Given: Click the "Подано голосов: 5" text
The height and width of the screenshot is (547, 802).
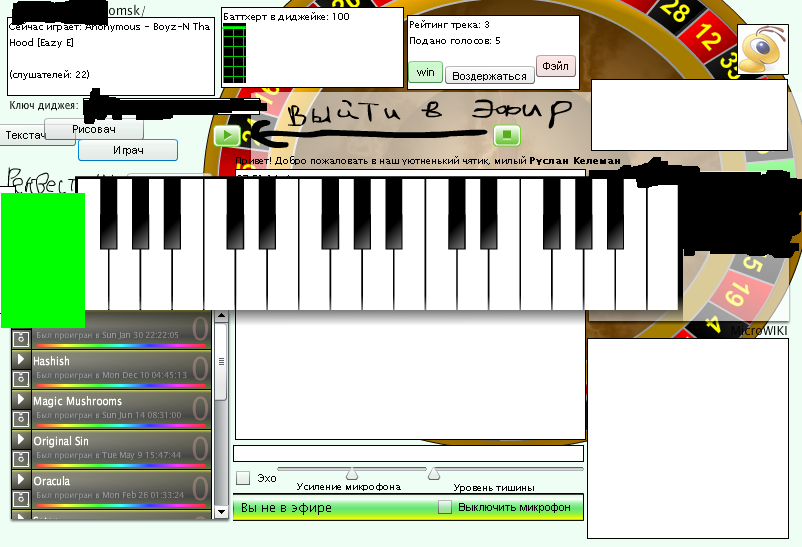Looking at the screenshot, I should [455, 41].
